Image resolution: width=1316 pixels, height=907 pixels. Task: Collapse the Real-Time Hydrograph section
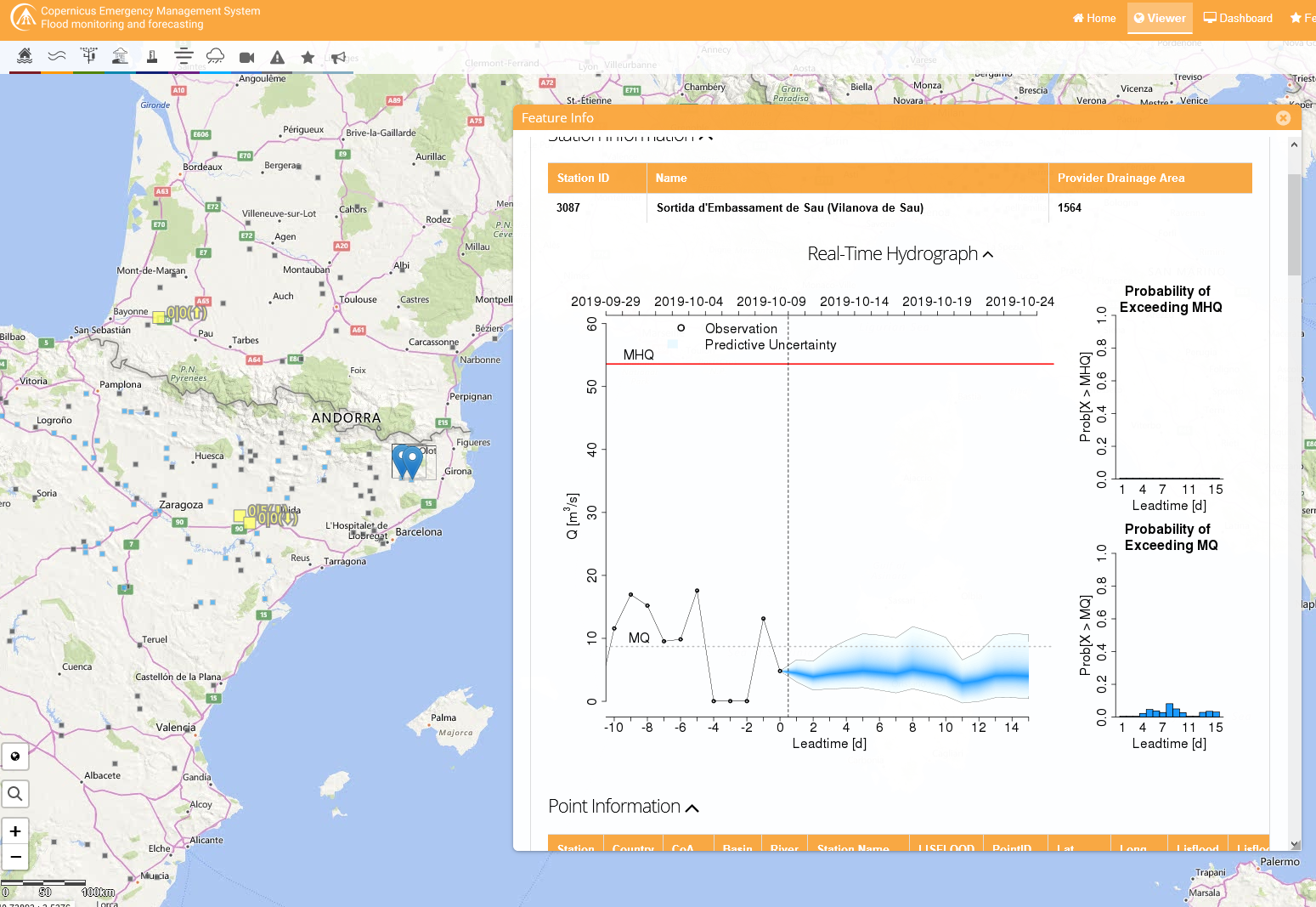tap(988, 253)
